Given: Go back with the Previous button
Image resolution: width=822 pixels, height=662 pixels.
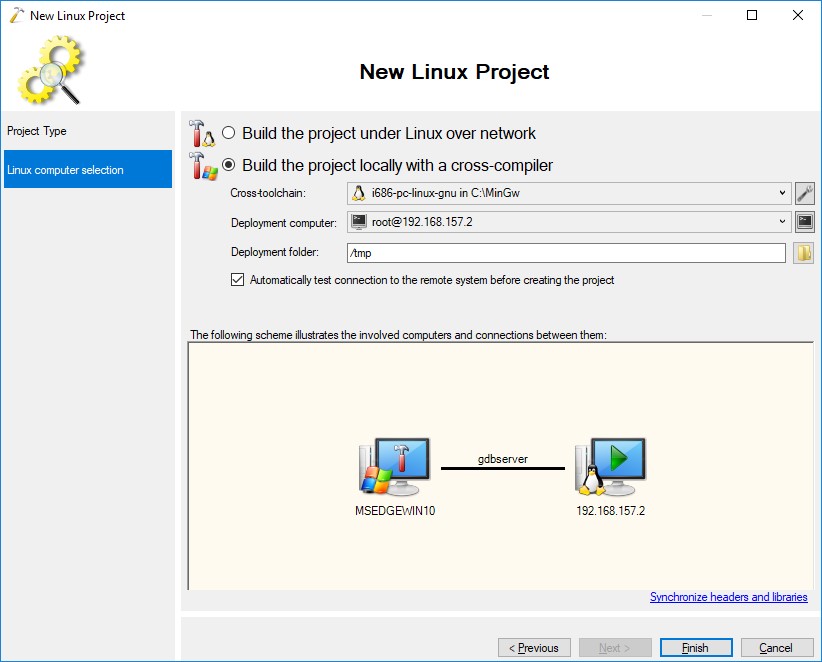Looking at the screenshot, I should click(x=534, y=648).
